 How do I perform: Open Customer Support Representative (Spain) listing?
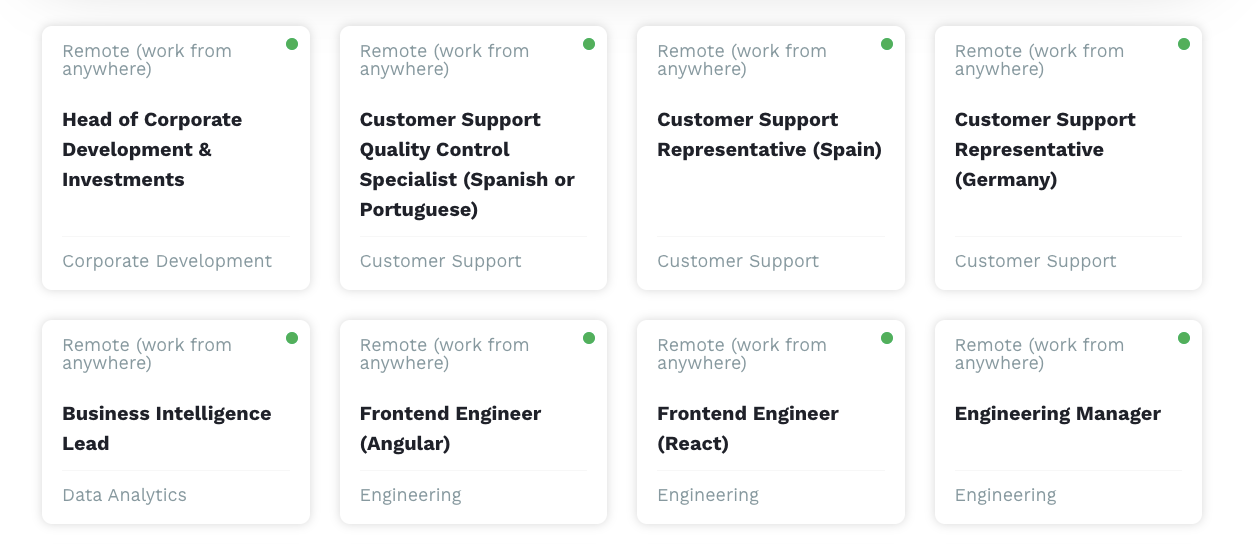tap(769, 134)
